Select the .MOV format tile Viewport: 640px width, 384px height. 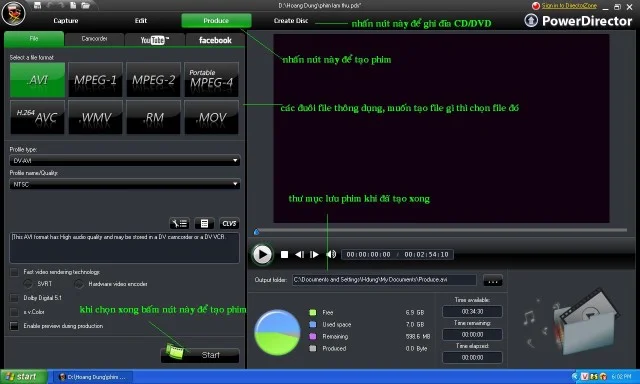tap(211, 118)
